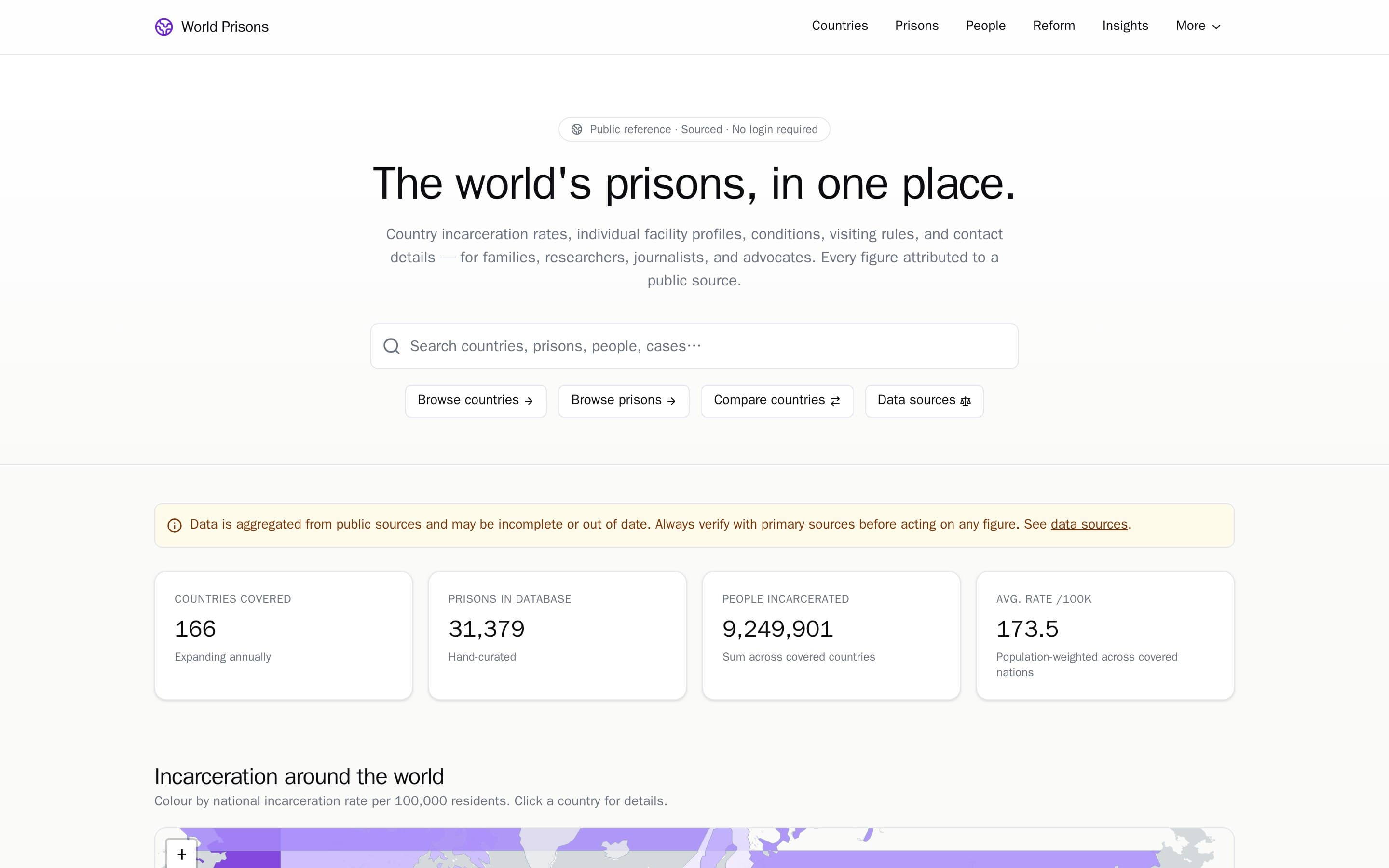The image size is (1389, 868).
Task: Click the PRISONS IN DATABASE label
Action: click(x=510, y=599)
